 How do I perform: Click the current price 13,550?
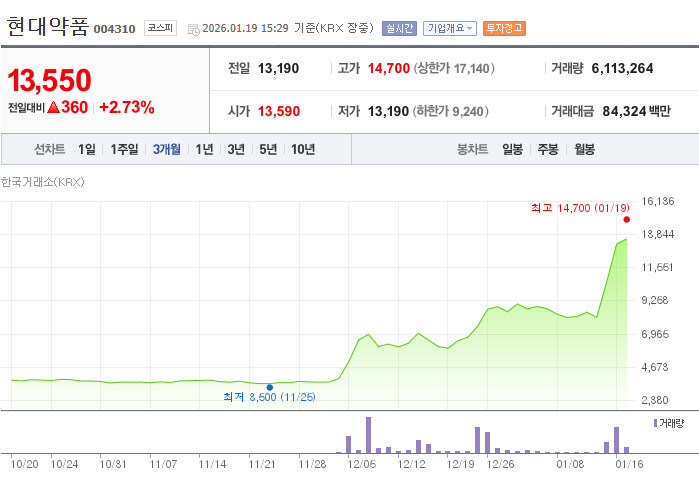(49, 81)
